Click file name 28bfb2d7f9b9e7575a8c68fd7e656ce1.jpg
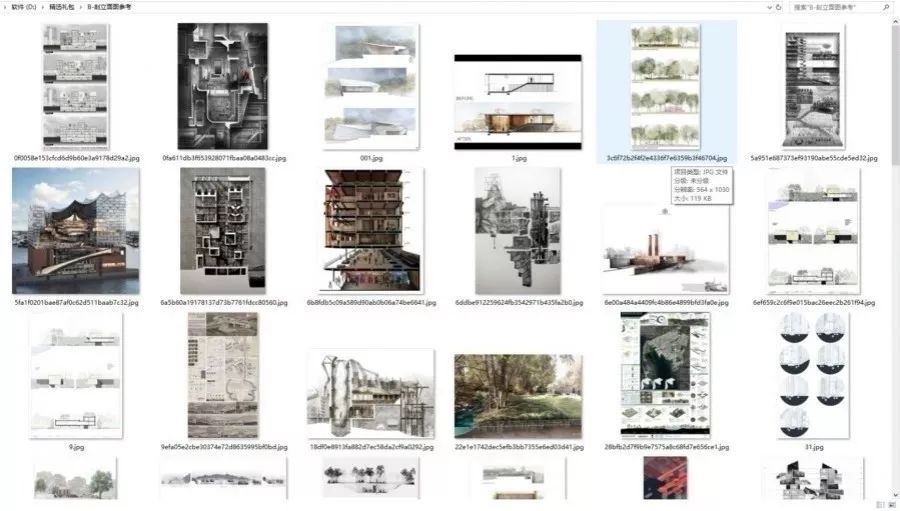The width and height of the screenshot is (900, 511). [x=666, y=447]
